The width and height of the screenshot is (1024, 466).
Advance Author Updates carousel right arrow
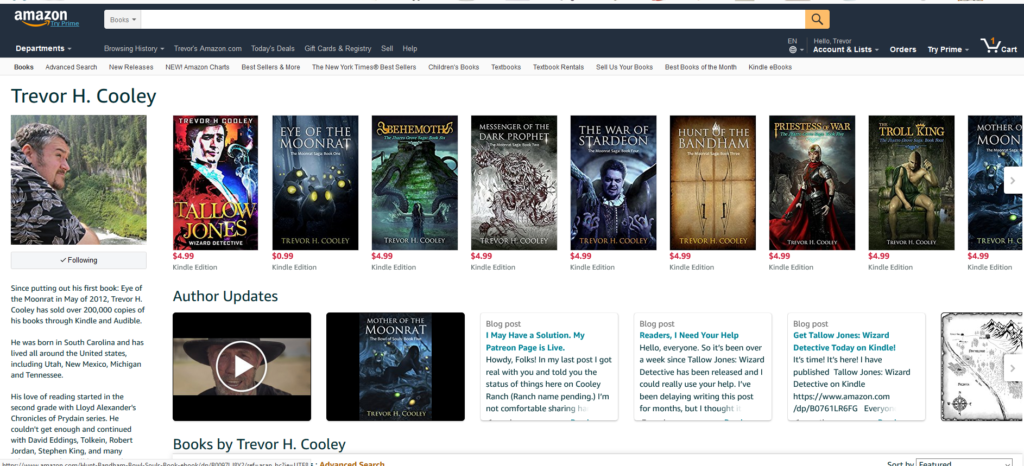click(x=1013, y=368)
